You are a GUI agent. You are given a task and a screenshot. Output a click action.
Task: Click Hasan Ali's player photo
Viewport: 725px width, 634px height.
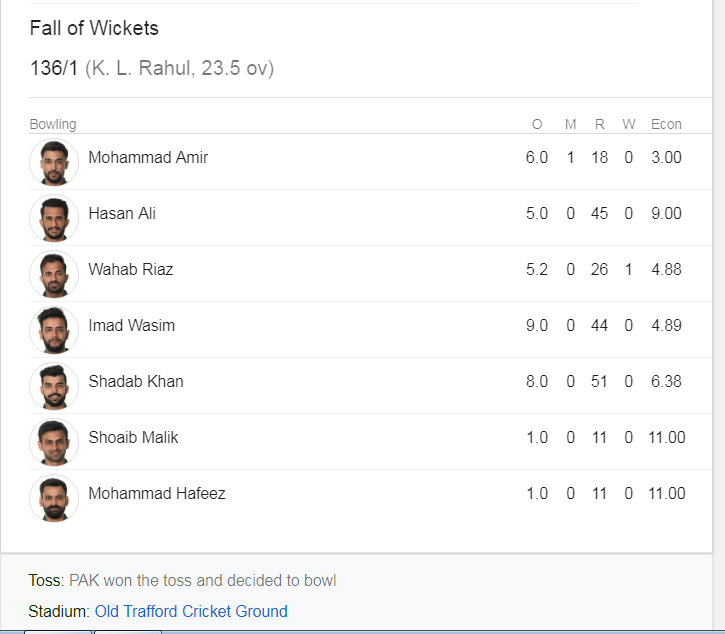pos(54,218)
